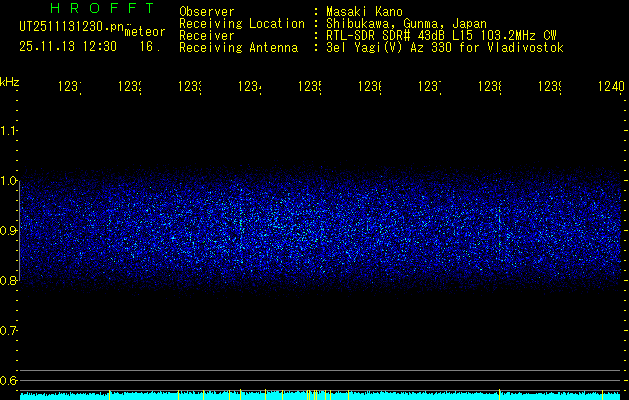Click the kHz axis unit label
The image size is (629, 400).
click(x=10, y=80)
